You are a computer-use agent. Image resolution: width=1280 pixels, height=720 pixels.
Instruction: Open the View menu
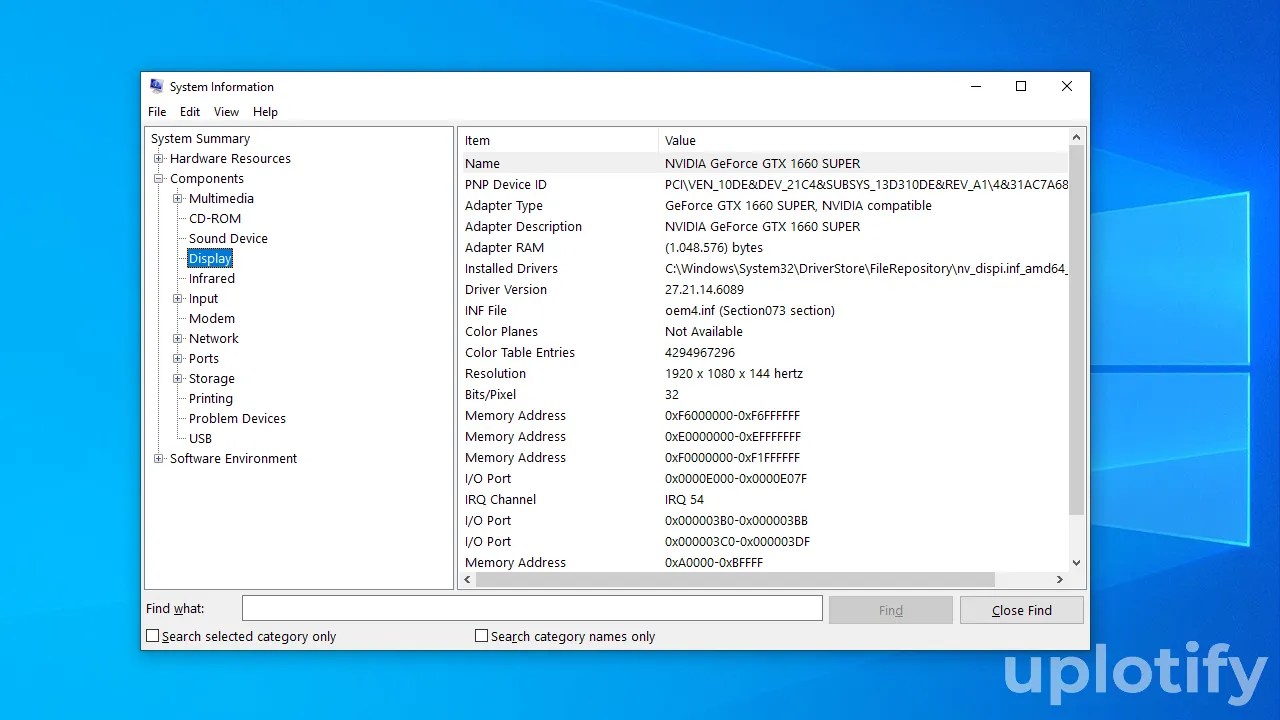click(x=227, y=112)
